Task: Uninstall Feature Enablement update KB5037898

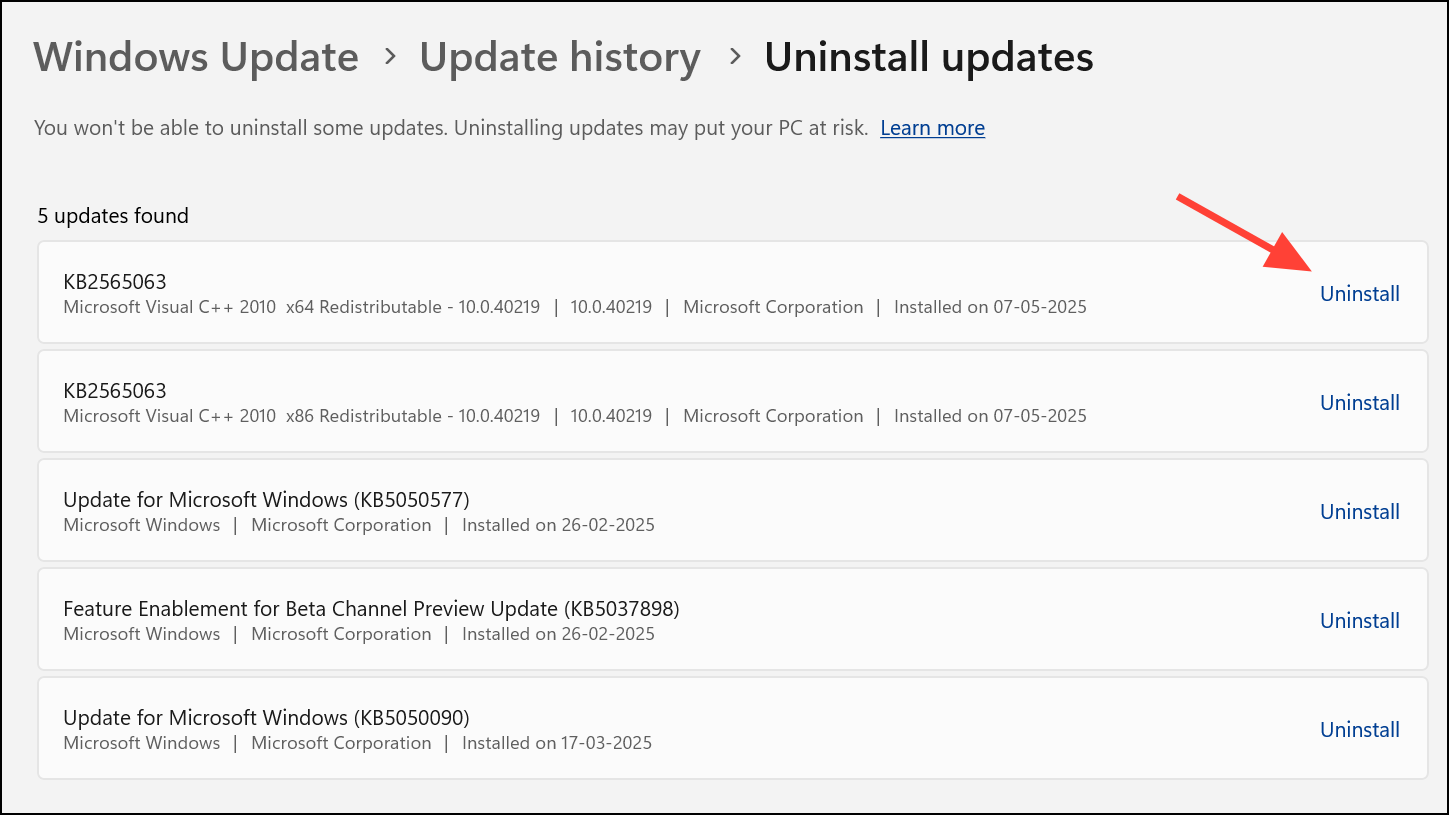Action: [1360, 620]
